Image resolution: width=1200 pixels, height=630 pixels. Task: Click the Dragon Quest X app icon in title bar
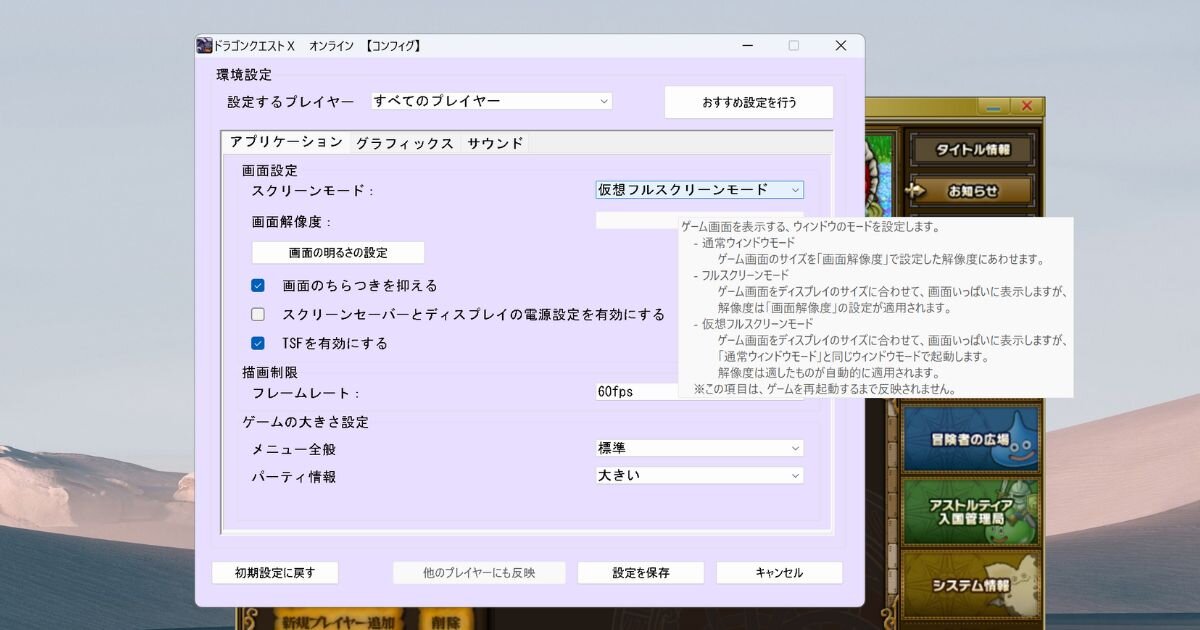204,45
